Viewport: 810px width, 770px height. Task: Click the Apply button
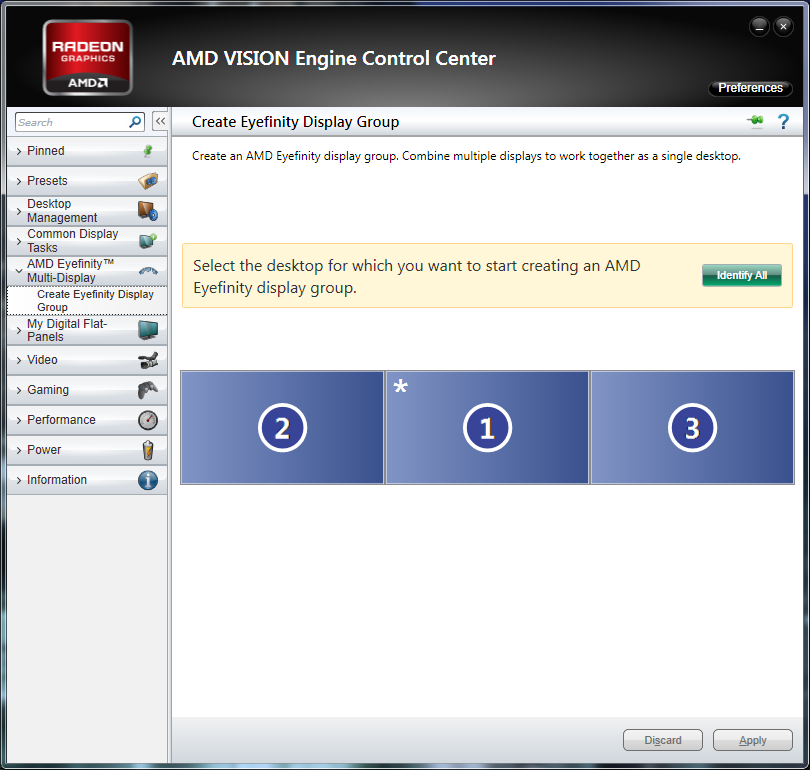(753, 740)
